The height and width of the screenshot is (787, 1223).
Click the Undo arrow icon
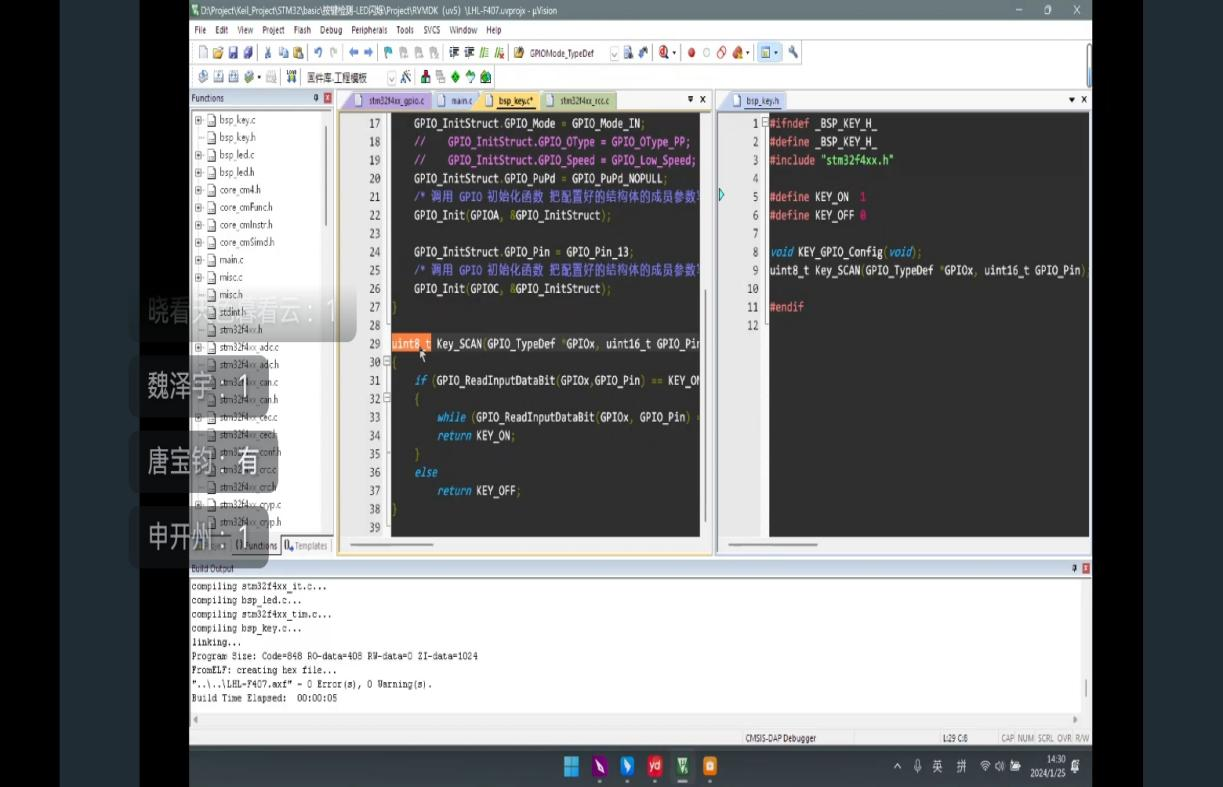coord(318,53)
